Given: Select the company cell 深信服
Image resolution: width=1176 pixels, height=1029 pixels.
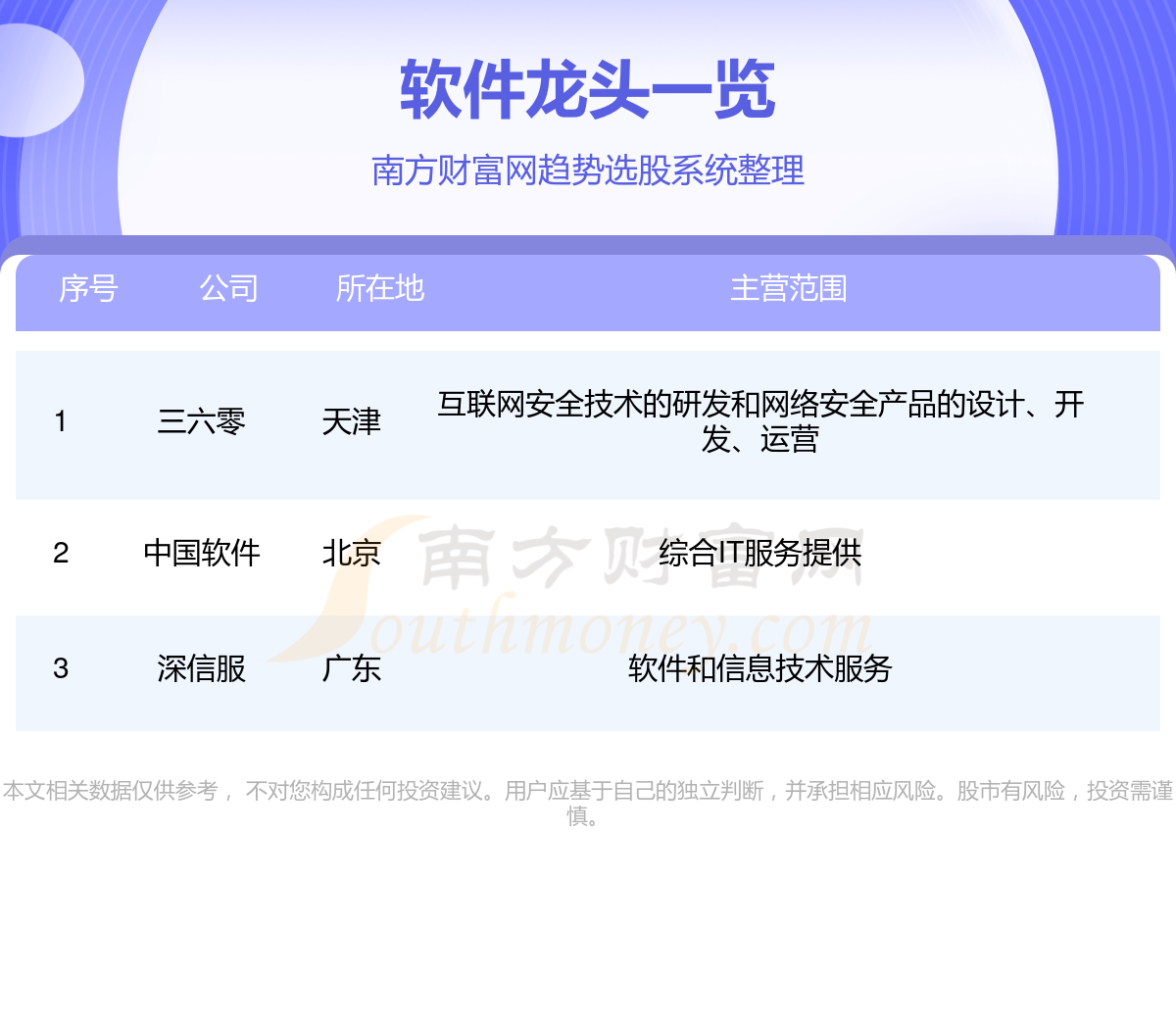Looking at the screenshot, I should pos(202,668).
